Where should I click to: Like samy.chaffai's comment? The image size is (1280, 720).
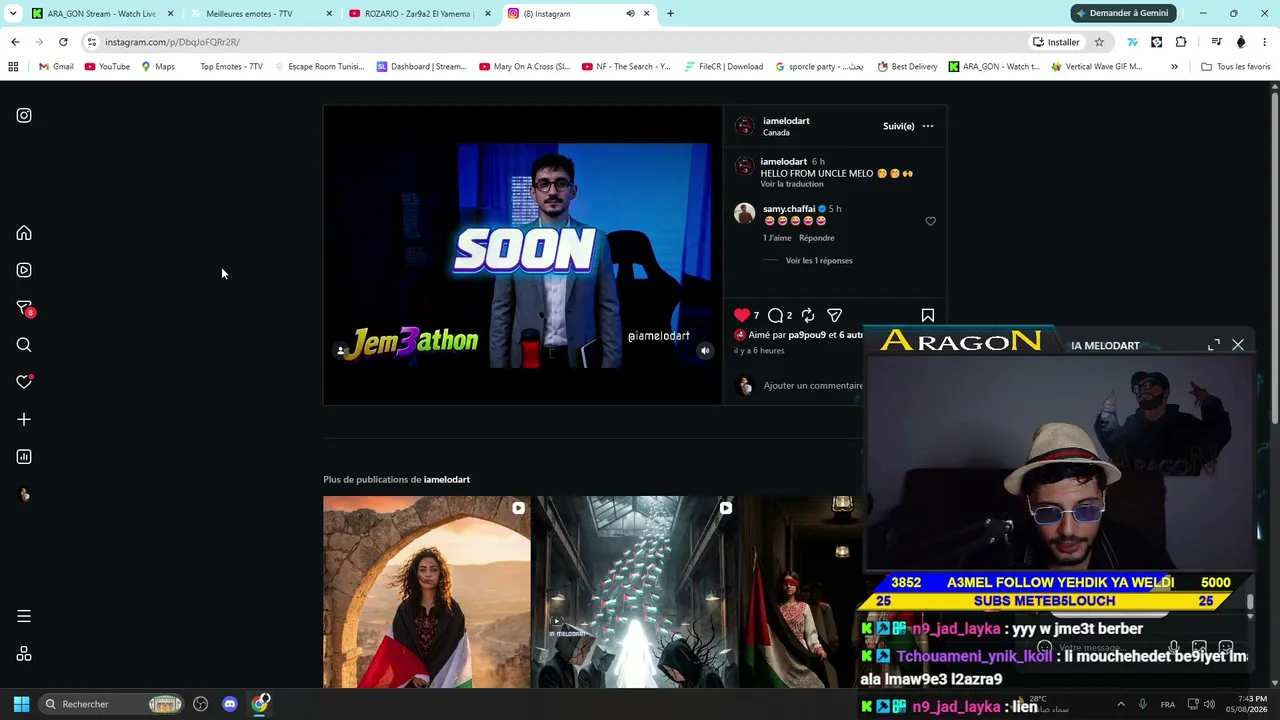click(x=930, y=221)
